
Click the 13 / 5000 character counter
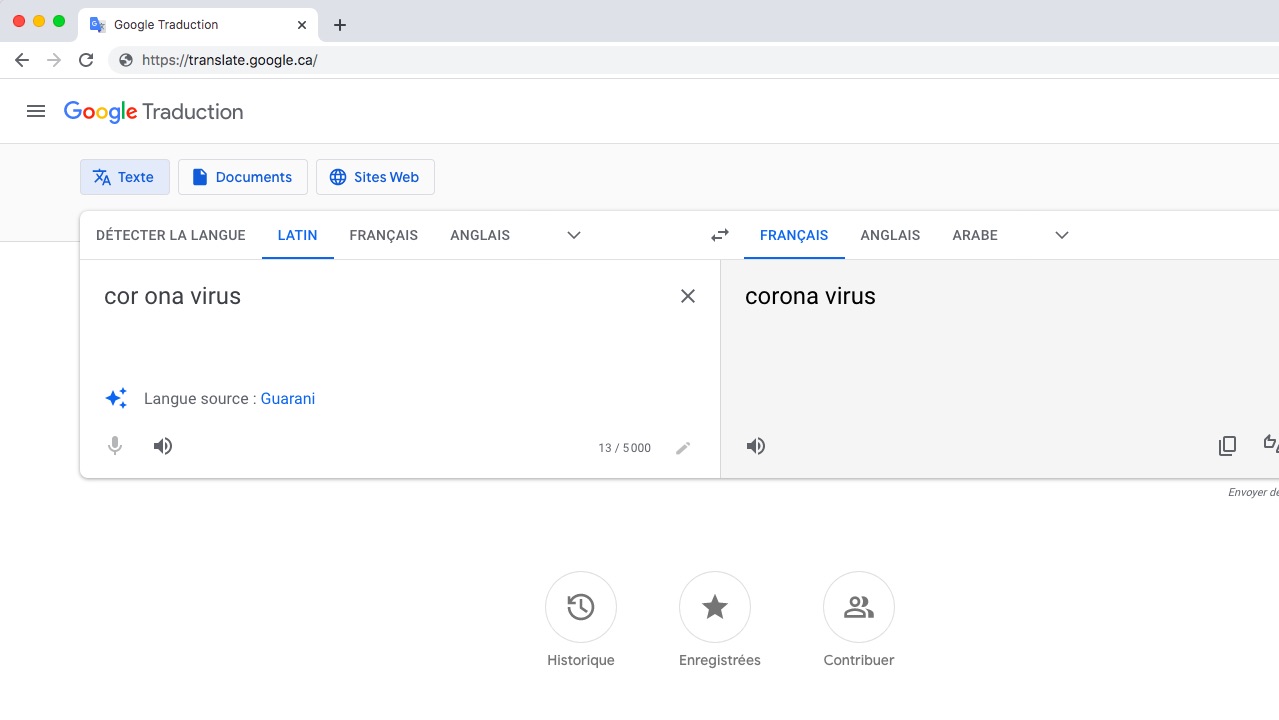coord(625,448)
